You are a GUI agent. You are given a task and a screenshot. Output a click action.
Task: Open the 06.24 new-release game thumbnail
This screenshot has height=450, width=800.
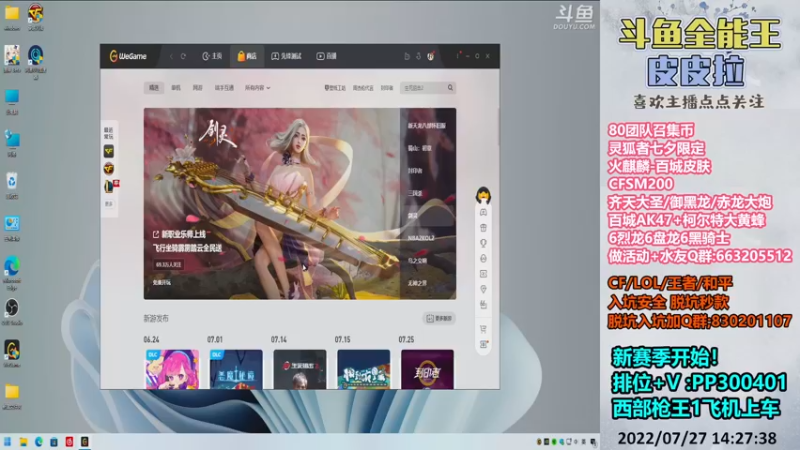pos(172,369)
